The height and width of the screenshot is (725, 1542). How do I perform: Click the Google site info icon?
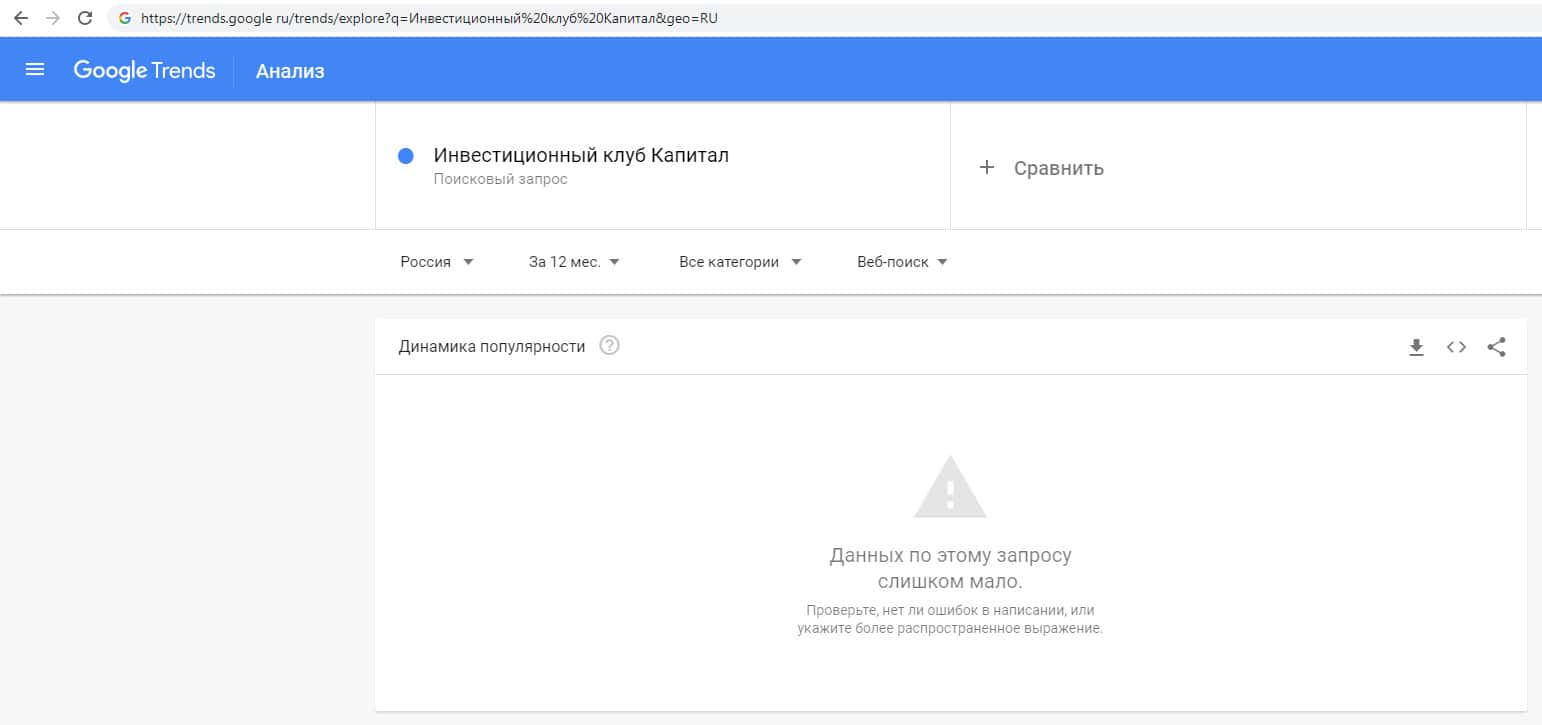(x=125, y=18)
